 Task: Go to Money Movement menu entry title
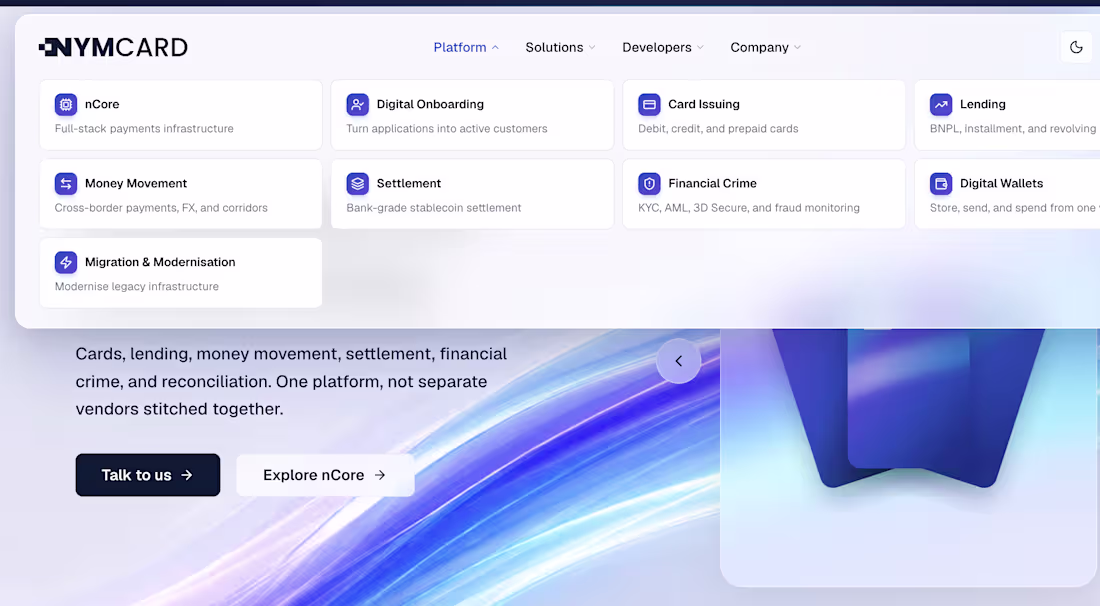pyautogui.click(x=136, y=183)
